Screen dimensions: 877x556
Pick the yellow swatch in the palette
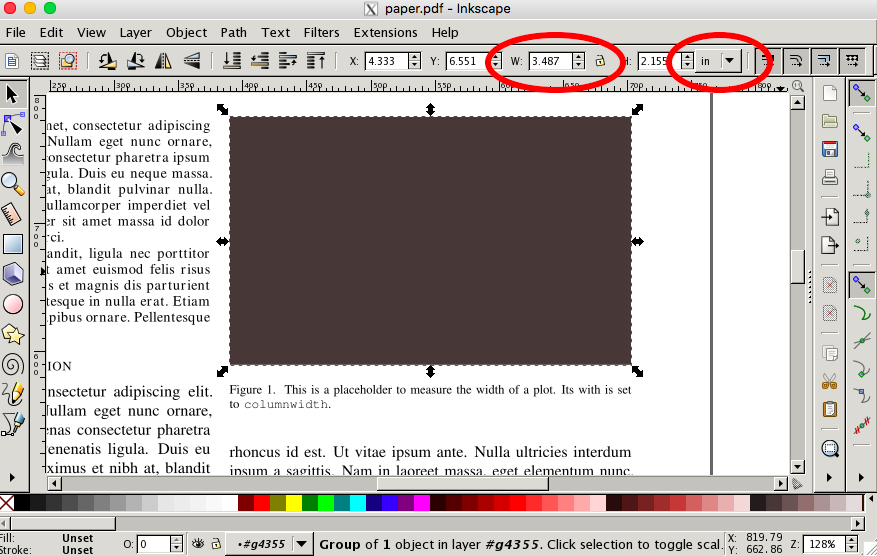click(294, 503)
